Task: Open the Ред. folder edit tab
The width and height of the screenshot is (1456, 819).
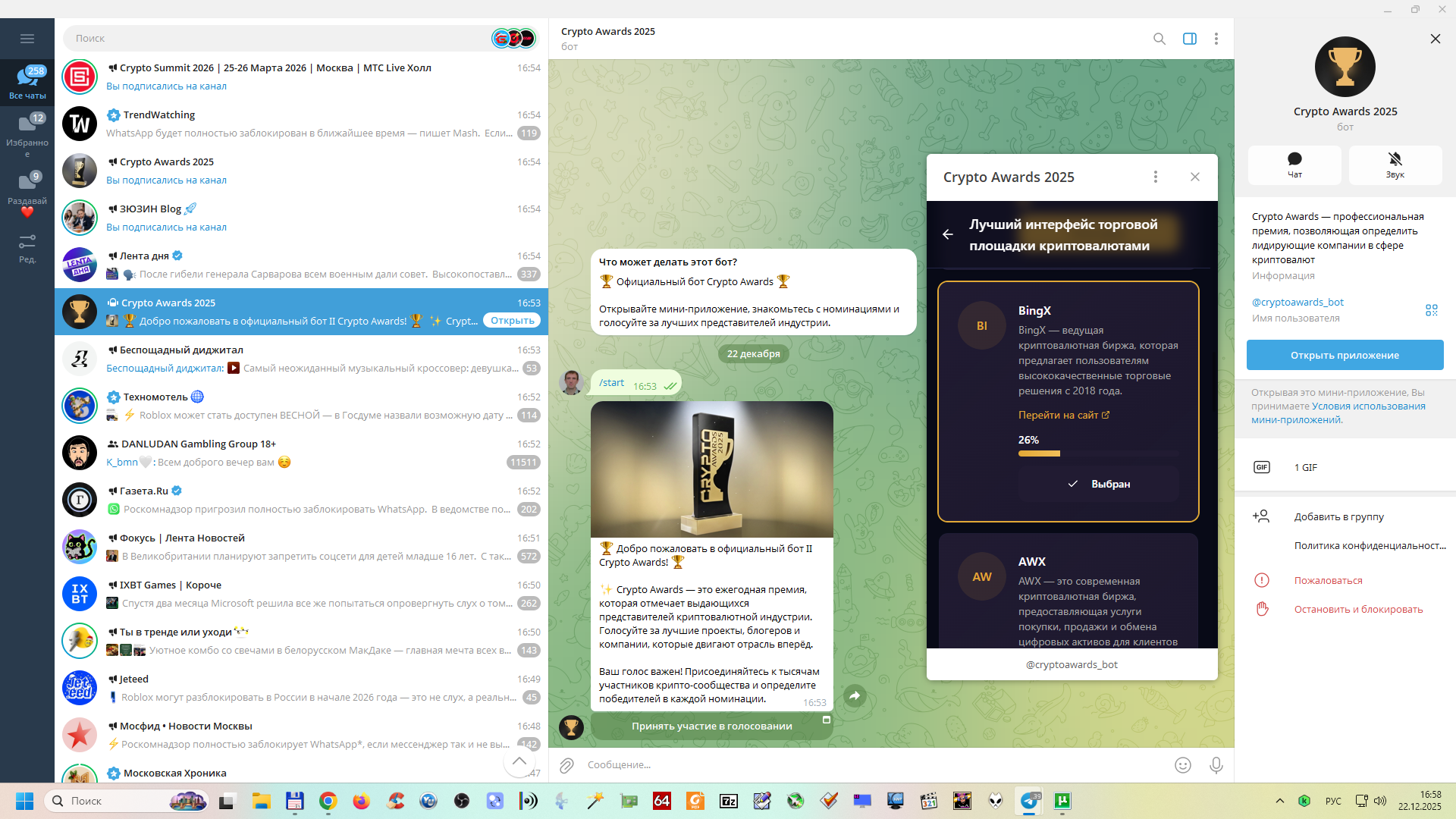Action: 27,249
